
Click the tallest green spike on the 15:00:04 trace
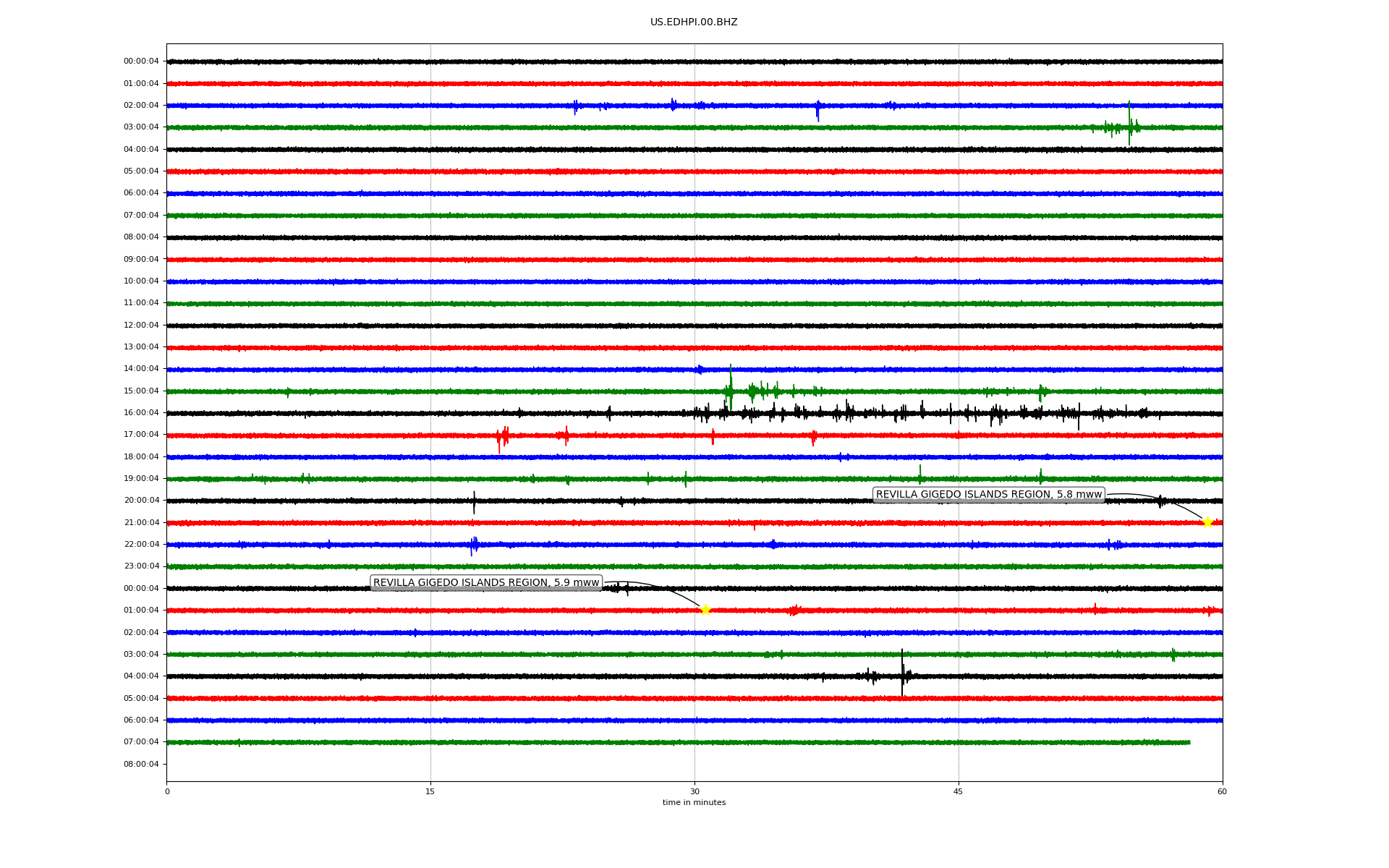pos(731,387)
